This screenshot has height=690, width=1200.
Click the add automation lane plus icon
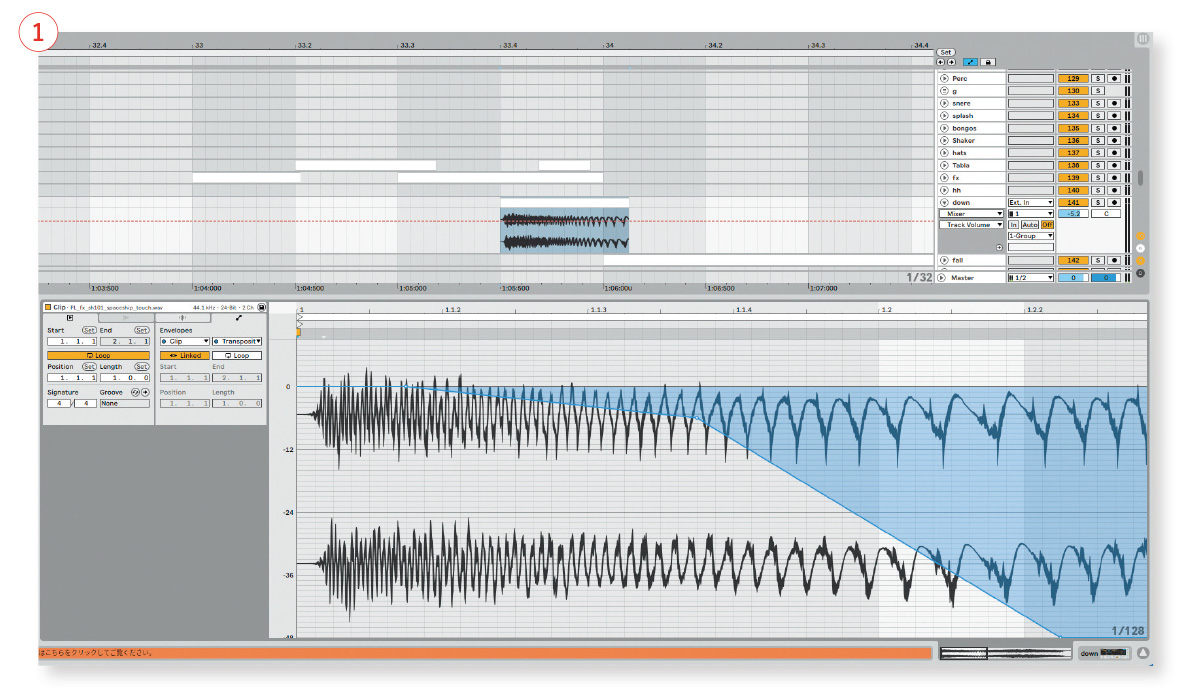(x=998, y=247)
